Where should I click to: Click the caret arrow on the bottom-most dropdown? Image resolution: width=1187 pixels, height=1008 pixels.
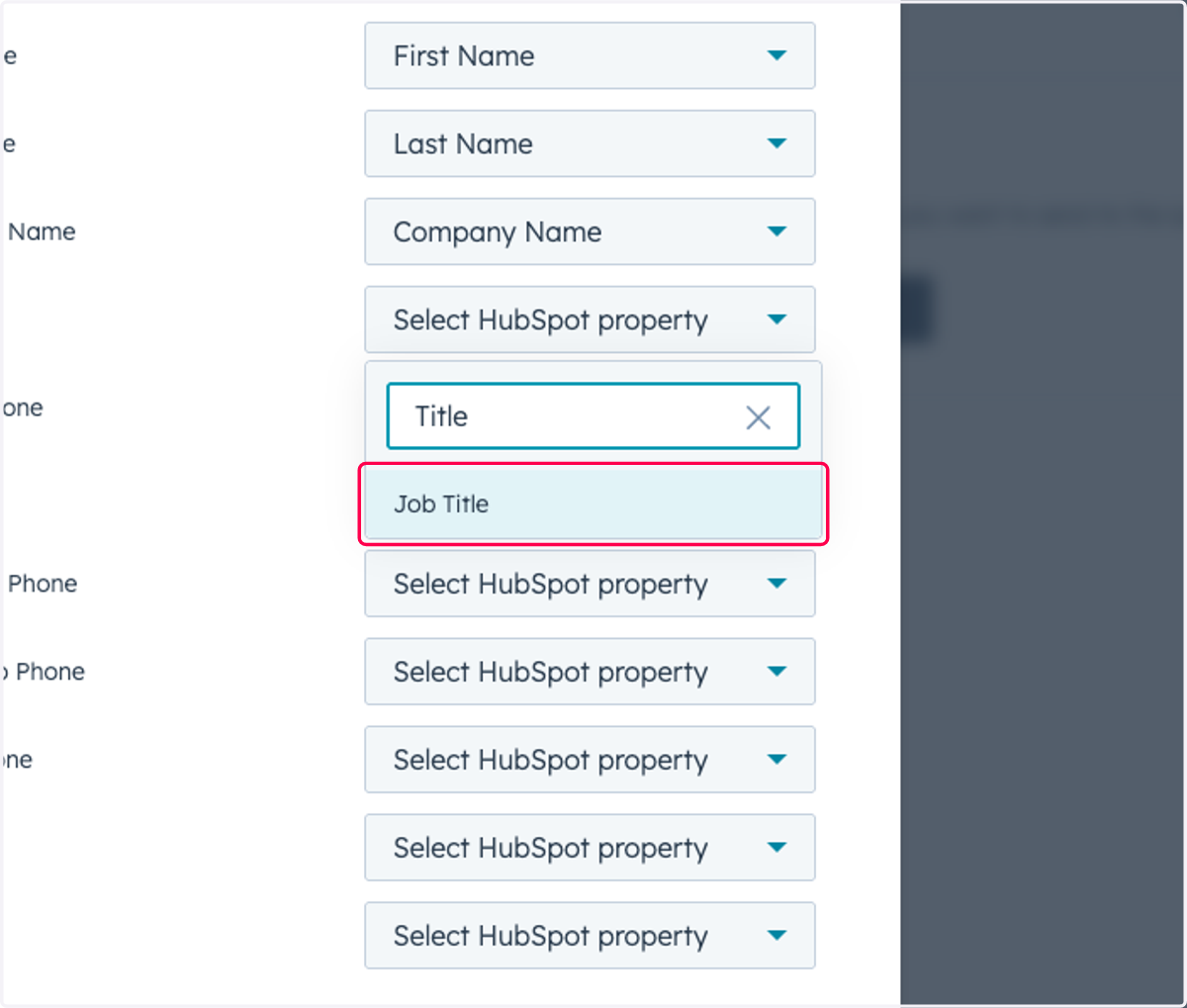(x=777, y=936)
